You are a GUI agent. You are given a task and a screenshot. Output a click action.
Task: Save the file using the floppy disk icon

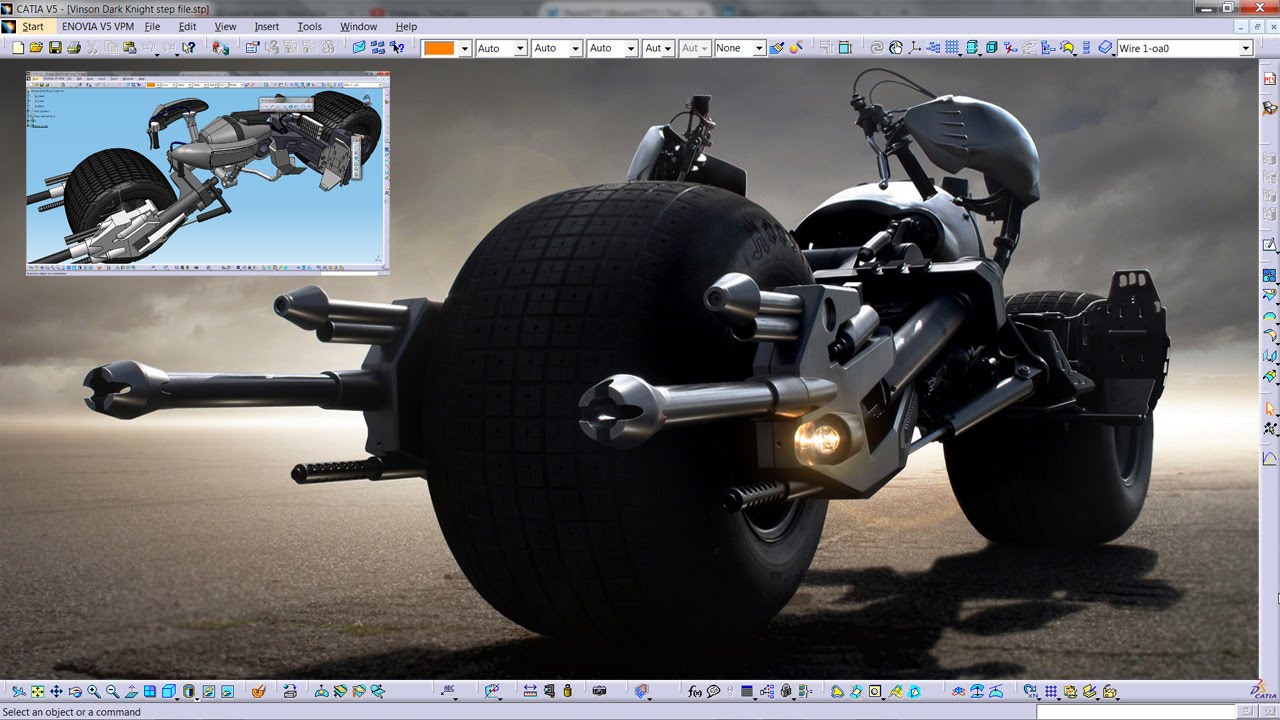click(55, 47)
